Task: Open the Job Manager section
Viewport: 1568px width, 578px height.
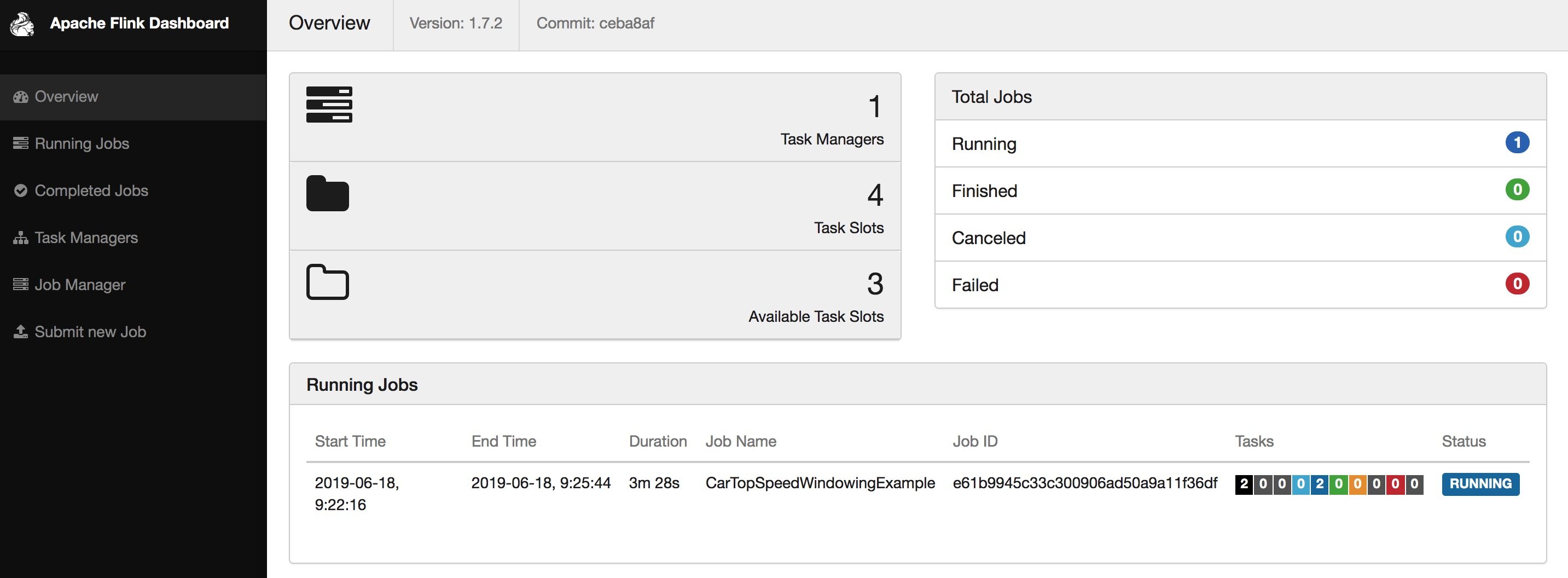Action: 79,285
